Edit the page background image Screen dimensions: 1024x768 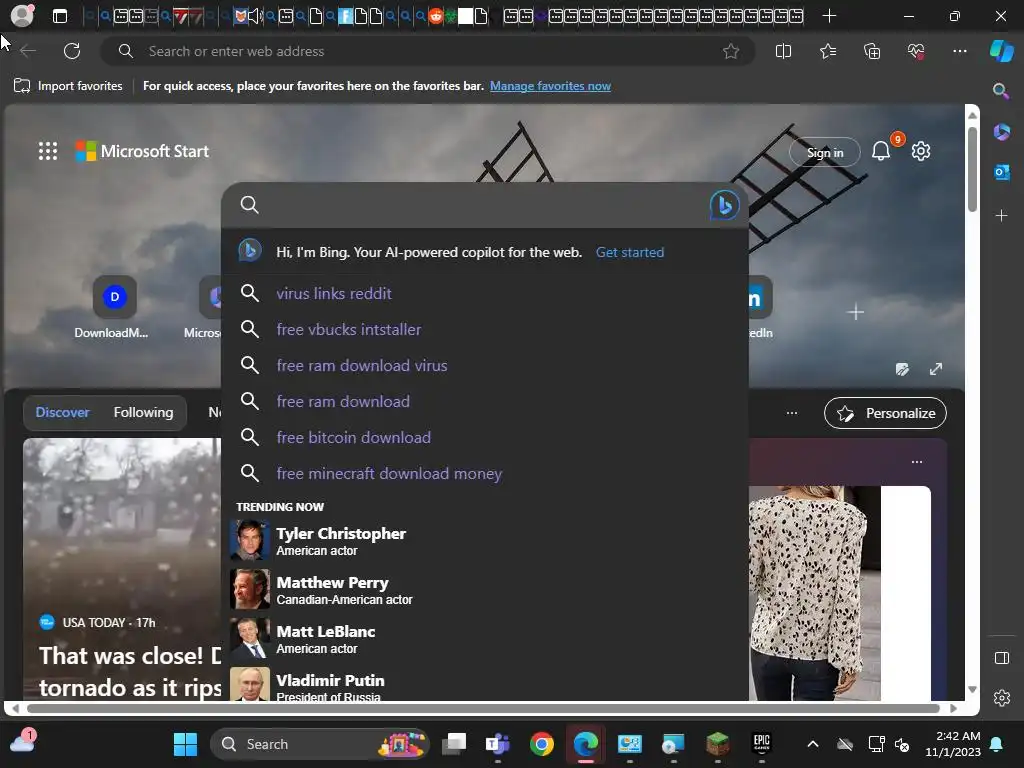tap(902, 369)
